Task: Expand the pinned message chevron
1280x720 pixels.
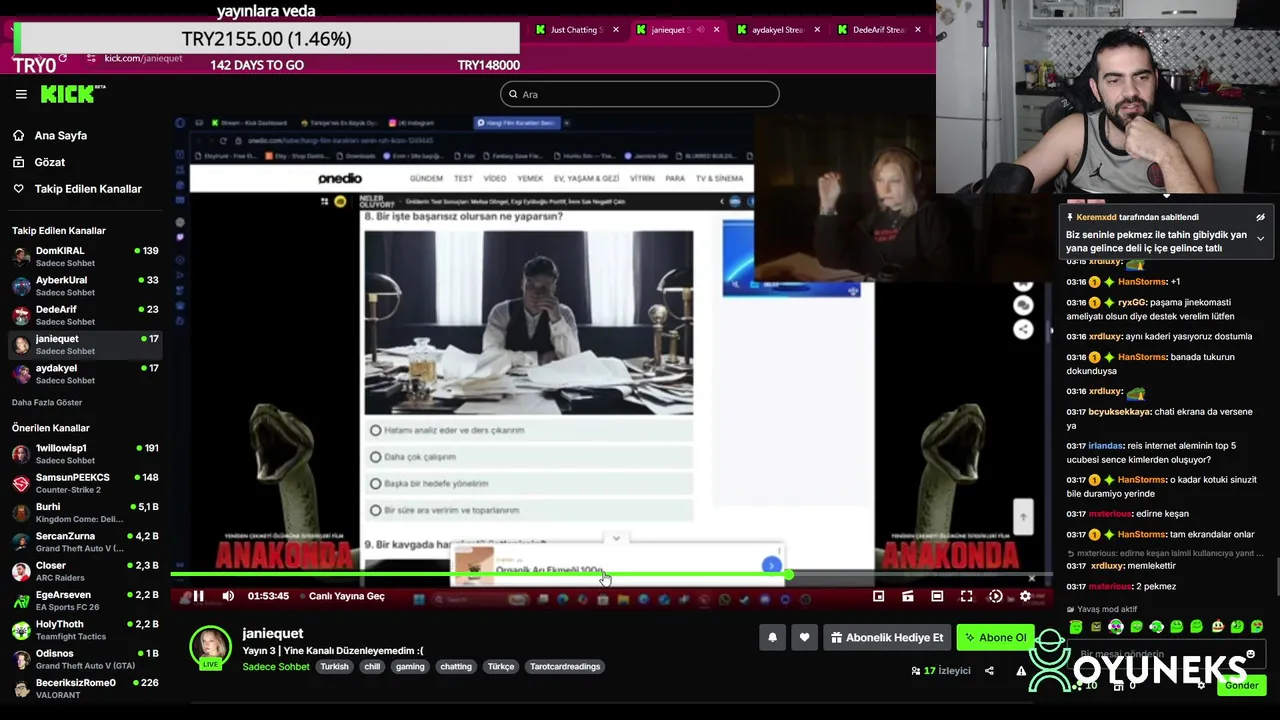Action: [x=1260, y=239]
